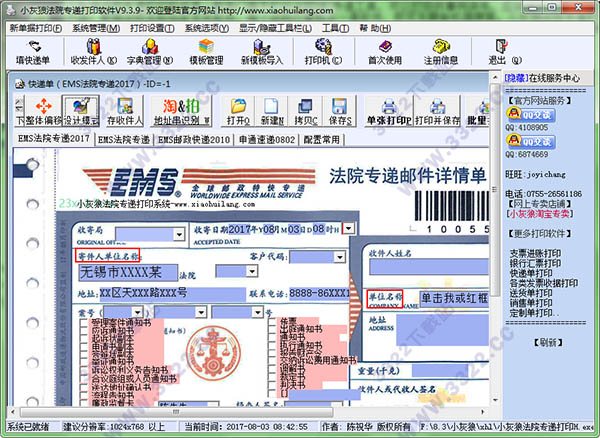Screen dimensions: 600x438
Task: Click the first QQ交谈 chat icon
Action: (x=530, y=114)
